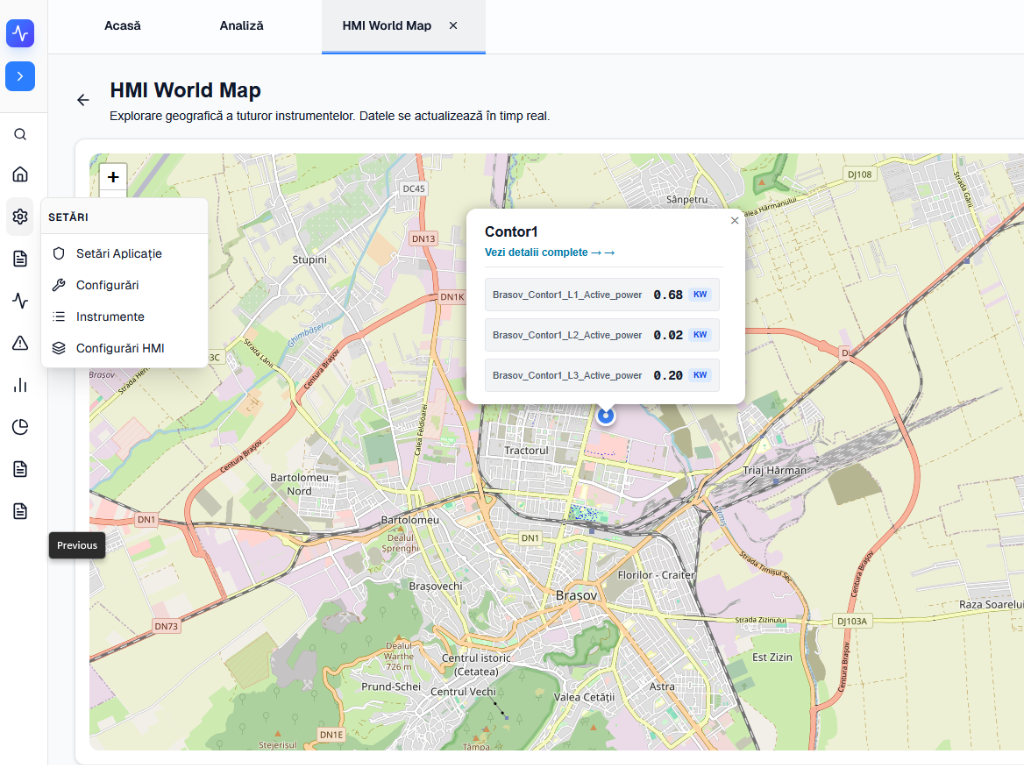Select the HMI World Map tab
Image resolution: width=1024 pixels, height=765 pixels.
tap(387, 25)
